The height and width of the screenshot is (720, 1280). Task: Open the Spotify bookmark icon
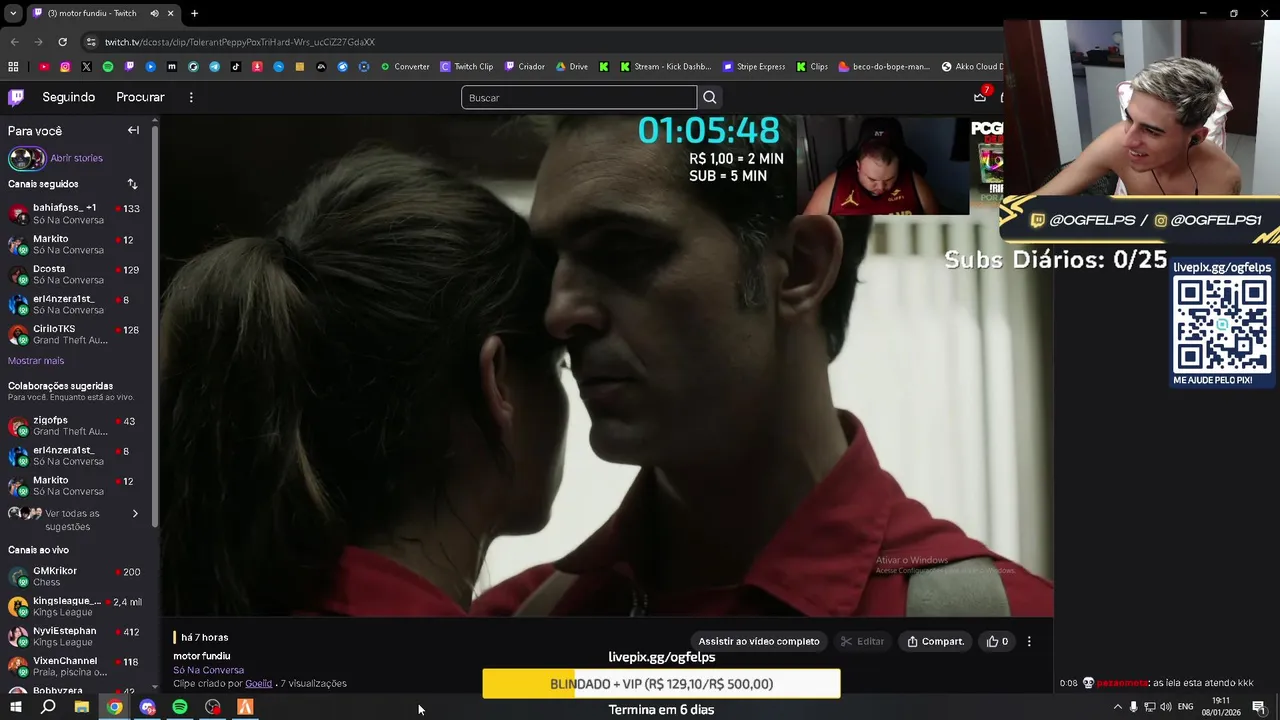coord(108,67)
